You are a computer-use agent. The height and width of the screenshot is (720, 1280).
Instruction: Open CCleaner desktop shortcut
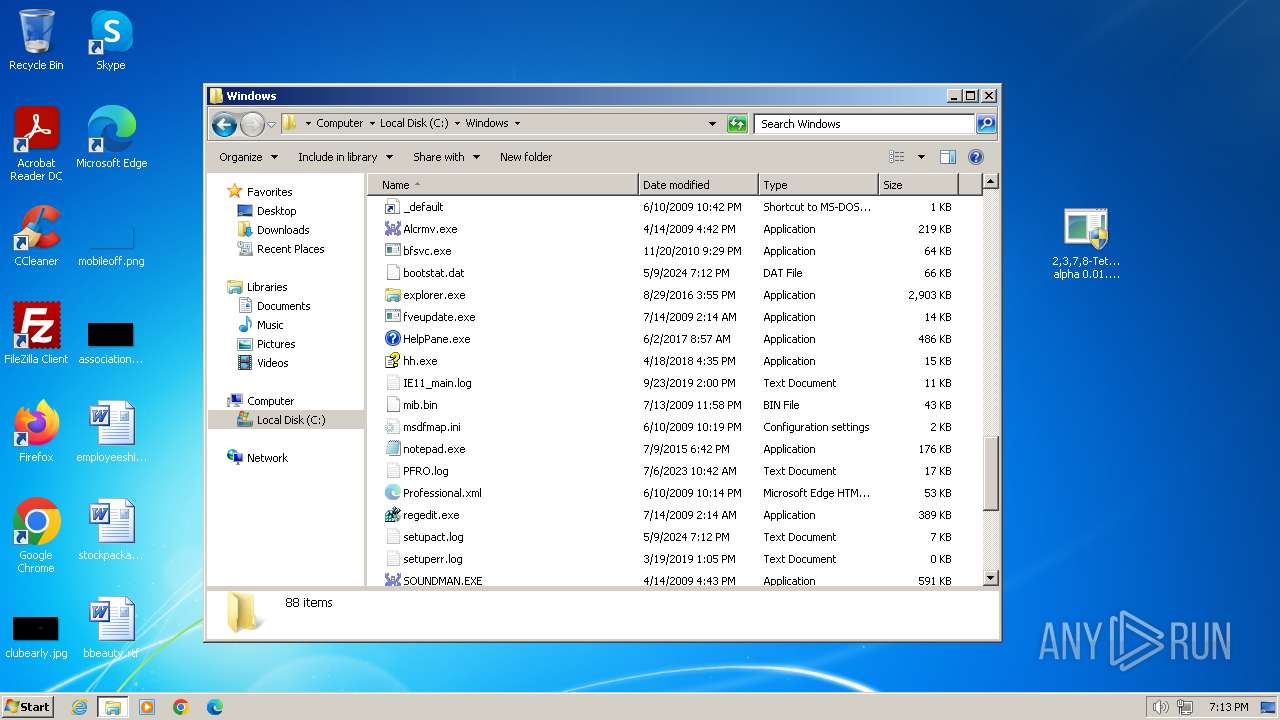click(x=36, y=236)
